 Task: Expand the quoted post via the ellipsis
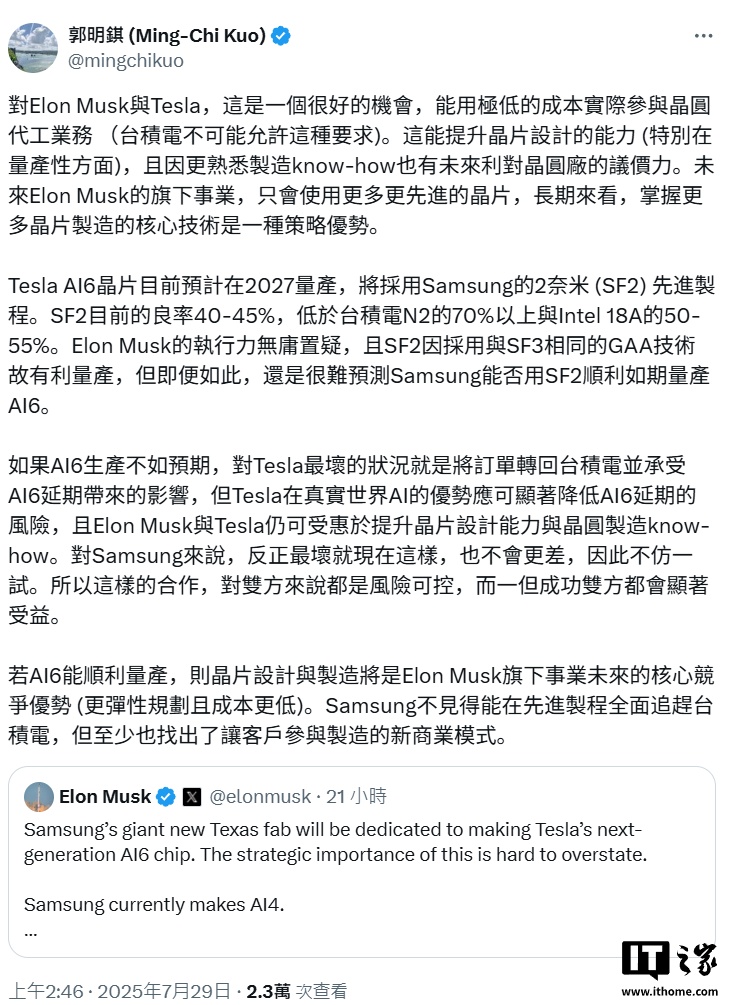tap(31, 930)
